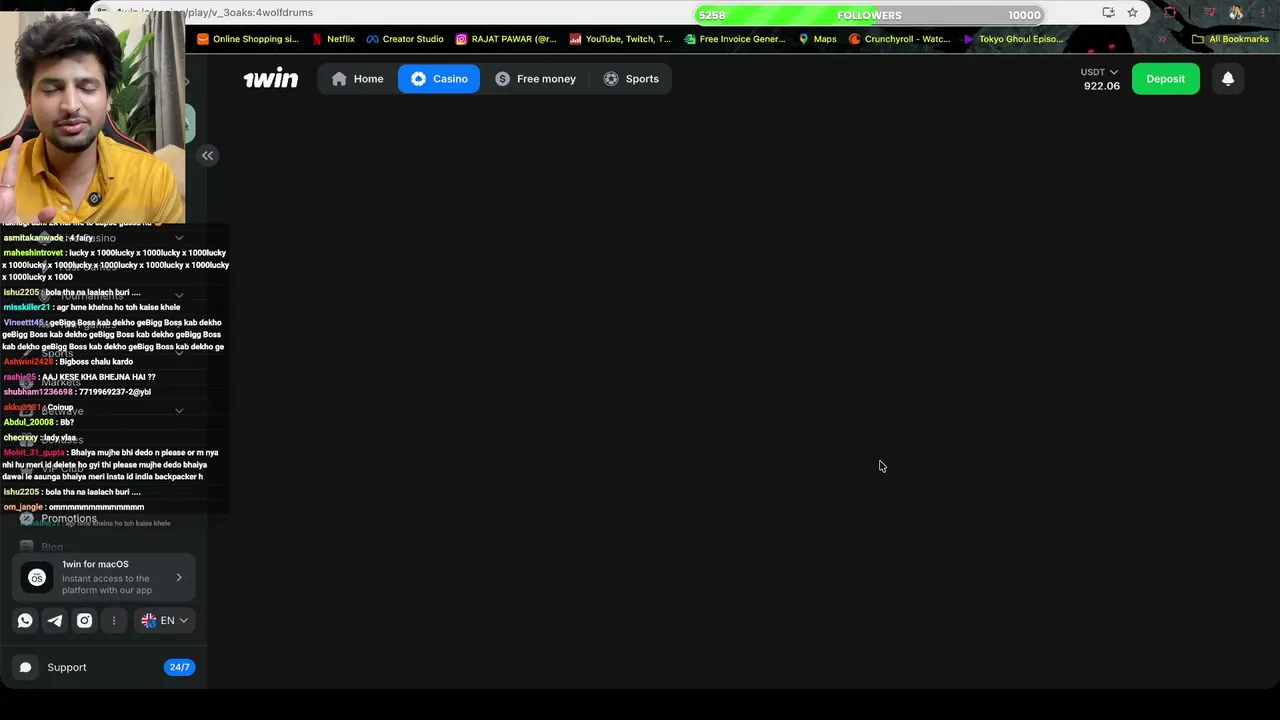The height and width of the screenshot is (720, 1280).
Task: Click the green Deposit button
Action: point(1165,79)
